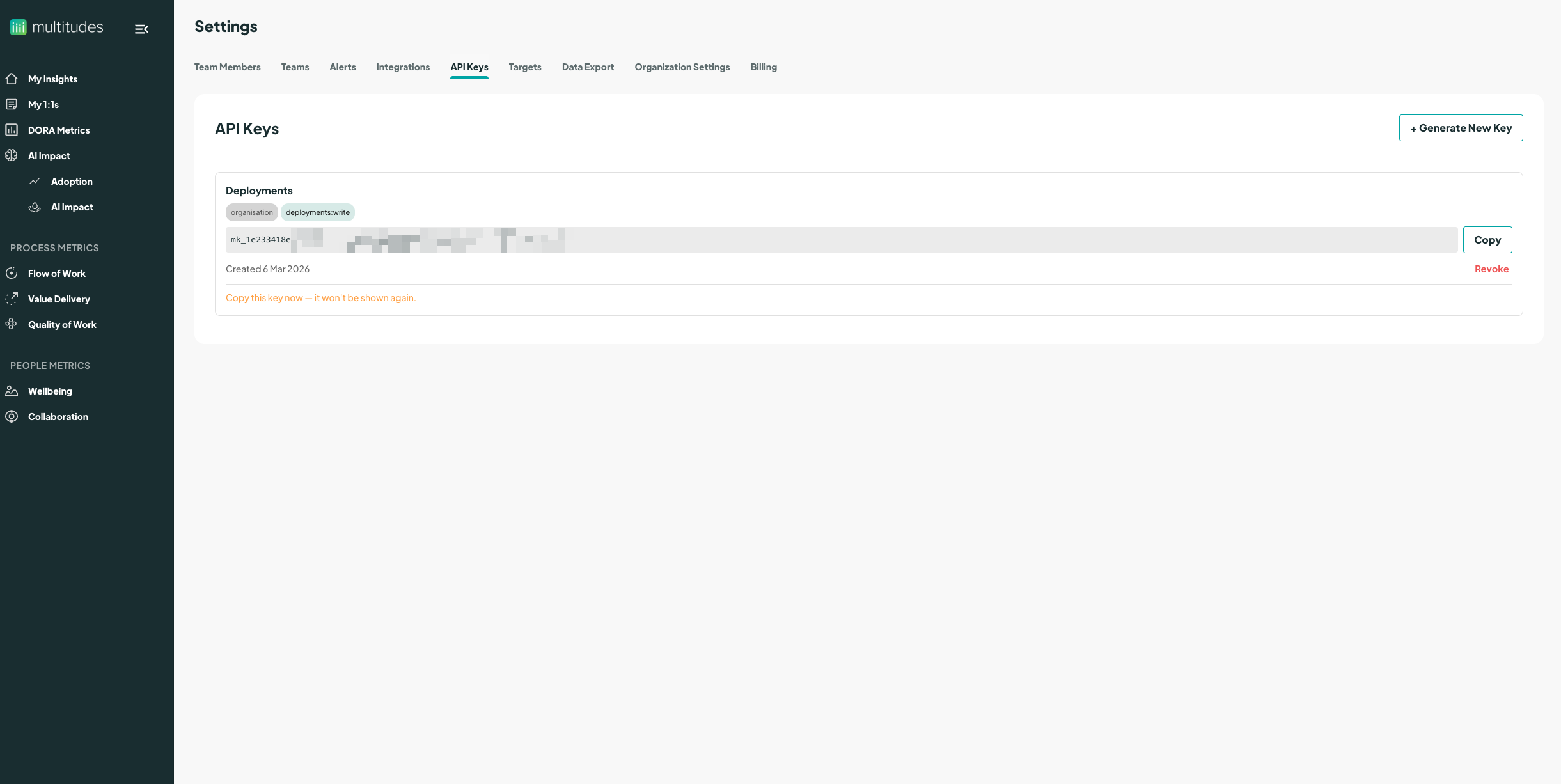
Task: Click the multitudes logo icon
Action: 19,27
